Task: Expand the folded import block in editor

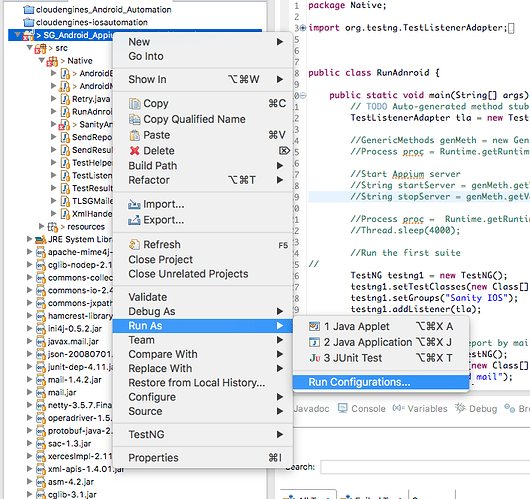Action: 303,28
